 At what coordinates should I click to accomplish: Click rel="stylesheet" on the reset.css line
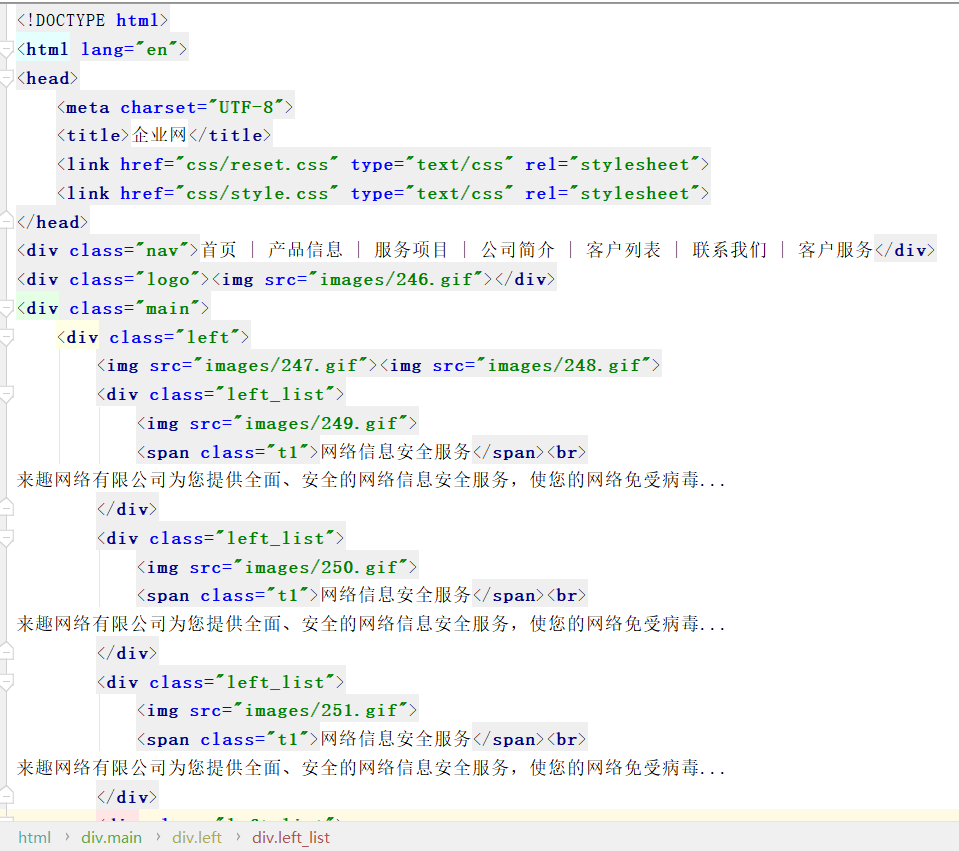pos(612,165)
